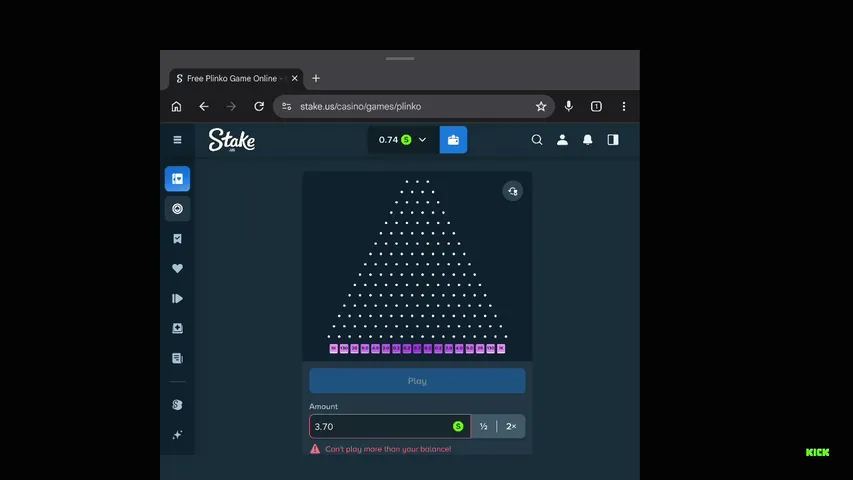Bookmark page with star icon
Image resolution: width=853 pixels, height=480 pixels.
coord(541,106)
